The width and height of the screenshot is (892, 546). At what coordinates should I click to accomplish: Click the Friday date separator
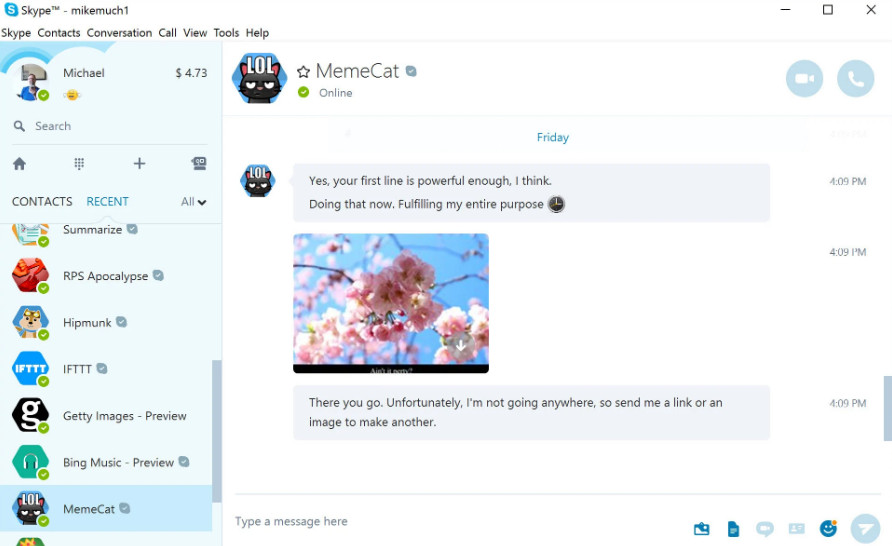(x=553, y=137)
